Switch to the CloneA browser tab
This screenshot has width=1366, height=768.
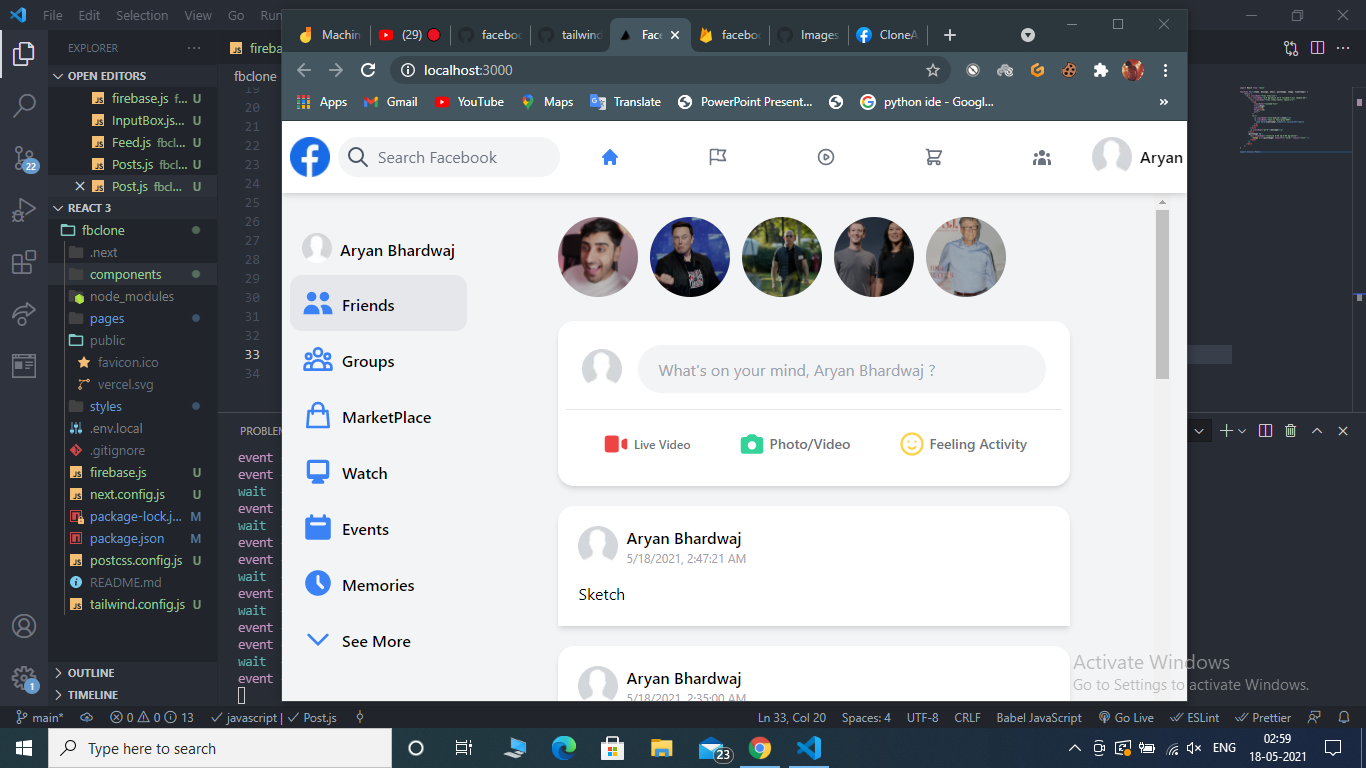tap(888, 35)
